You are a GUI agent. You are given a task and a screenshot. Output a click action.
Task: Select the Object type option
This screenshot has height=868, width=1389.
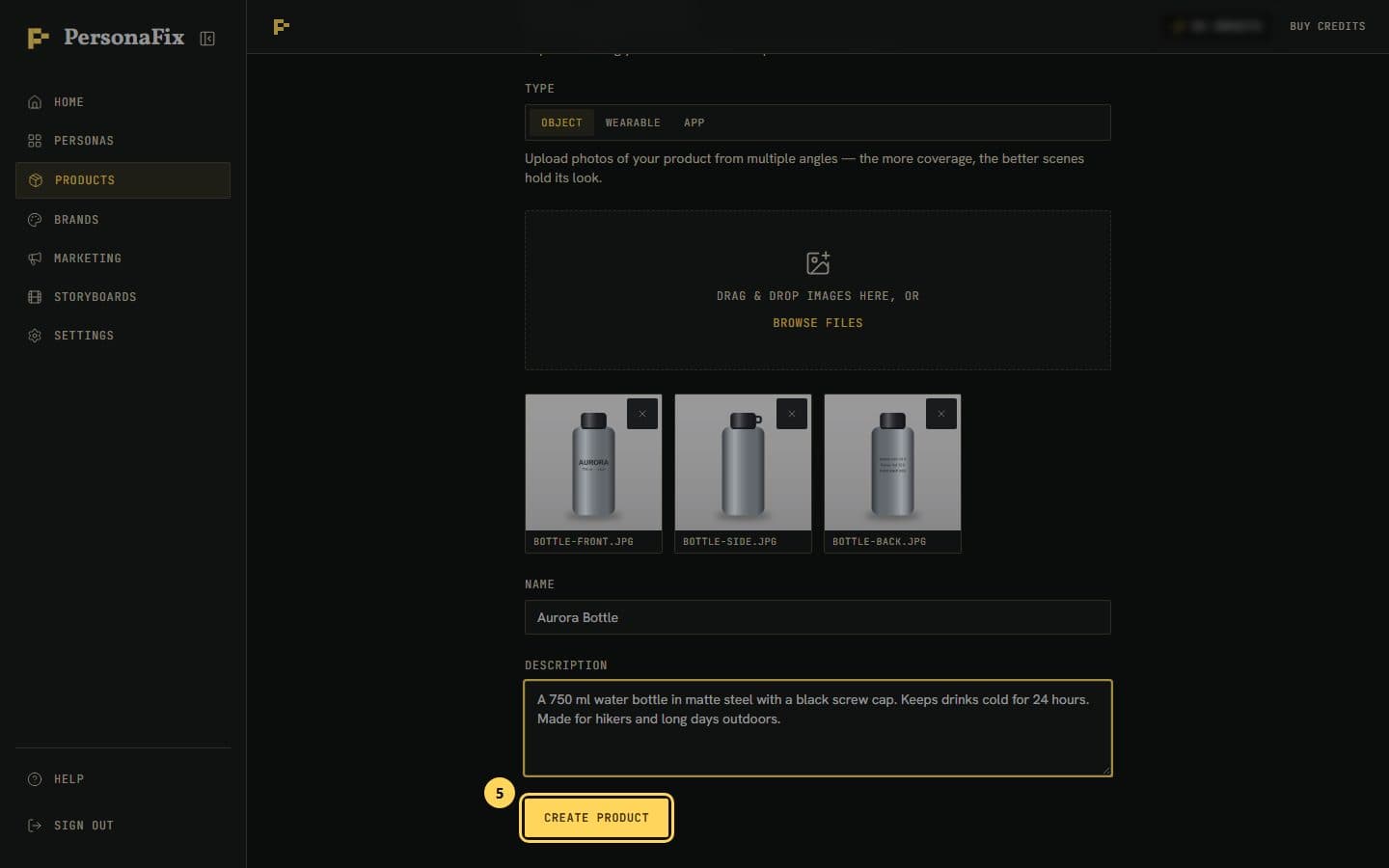(x=561, y=122)
